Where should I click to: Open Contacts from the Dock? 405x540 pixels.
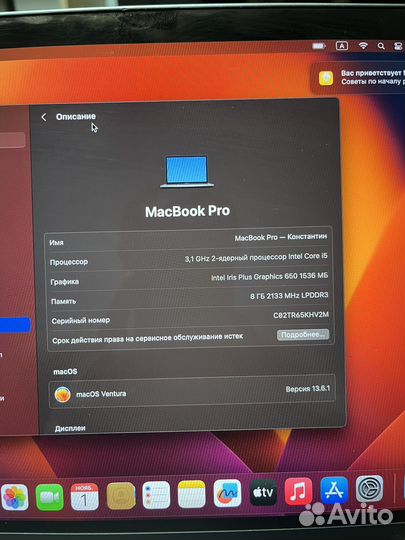pyautogui.click(x=121, y=496)
